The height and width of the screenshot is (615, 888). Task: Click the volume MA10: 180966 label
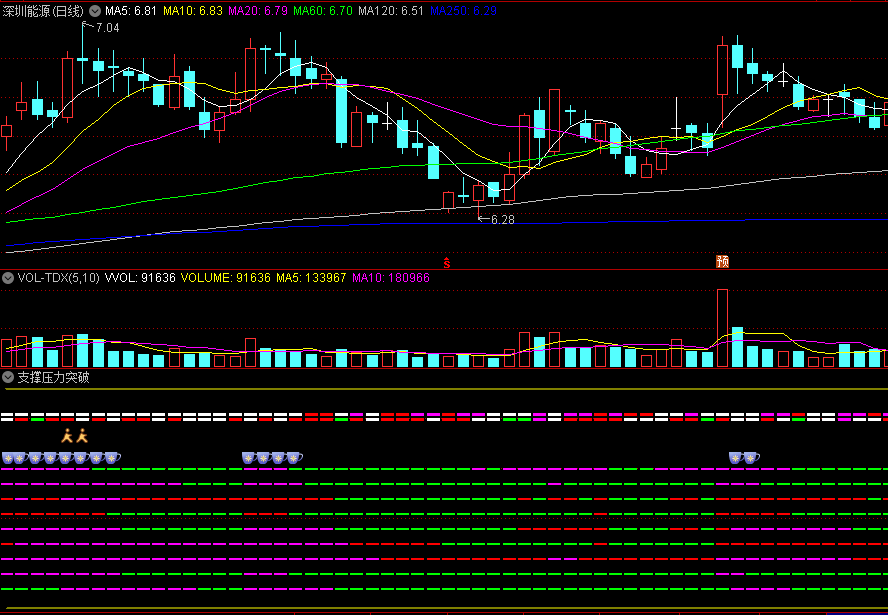[x=391, y=278]
